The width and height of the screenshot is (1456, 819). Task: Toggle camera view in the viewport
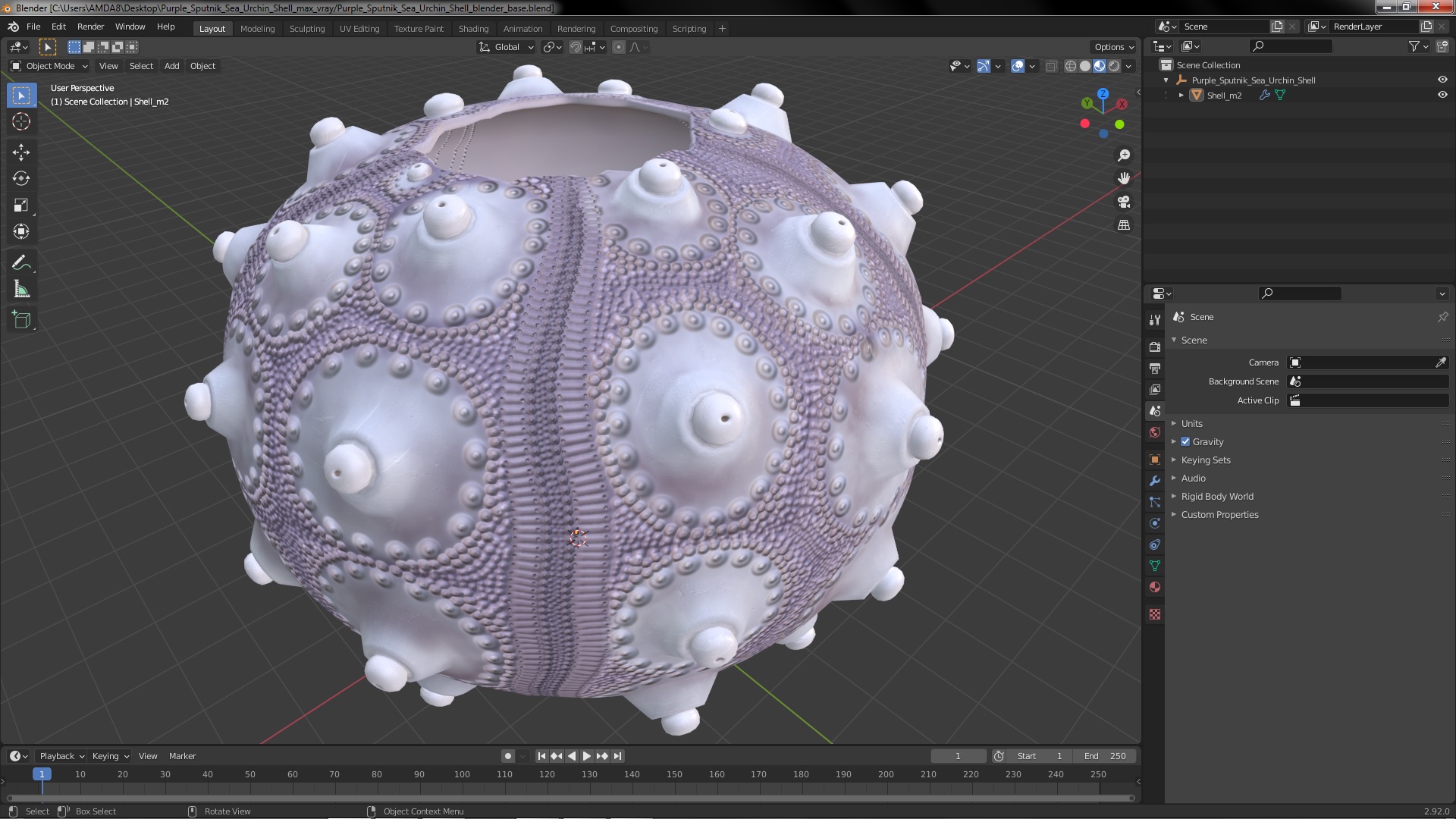(x=1124, y=202)
